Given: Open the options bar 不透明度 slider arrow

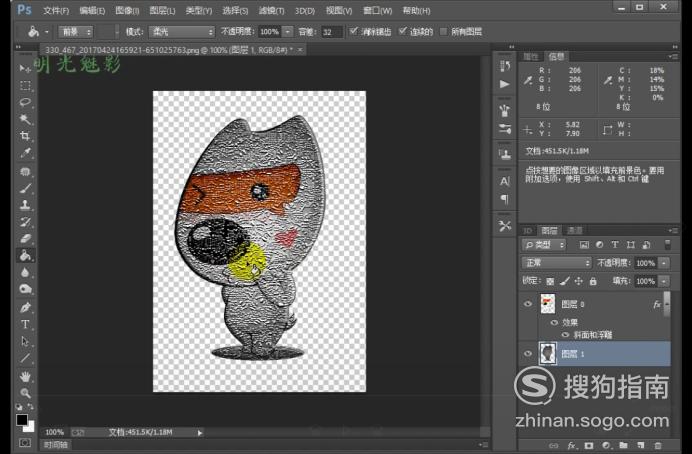Looking at the screenshot, I should [288, 32].
